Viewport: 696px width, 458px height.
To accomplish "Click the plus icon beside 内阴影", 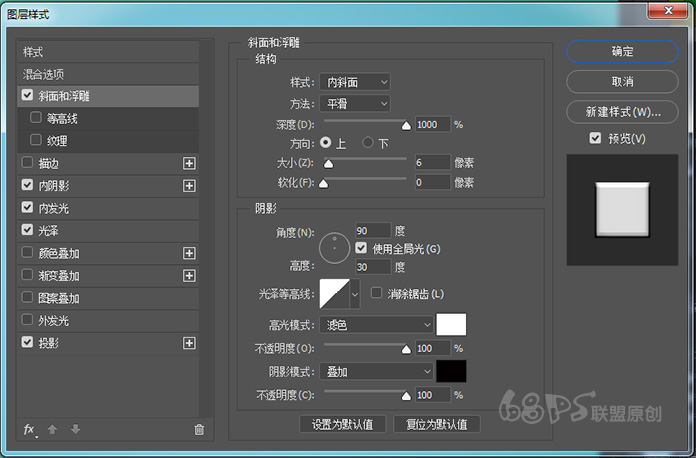I will pyautogui.click(x=189, y=186).
